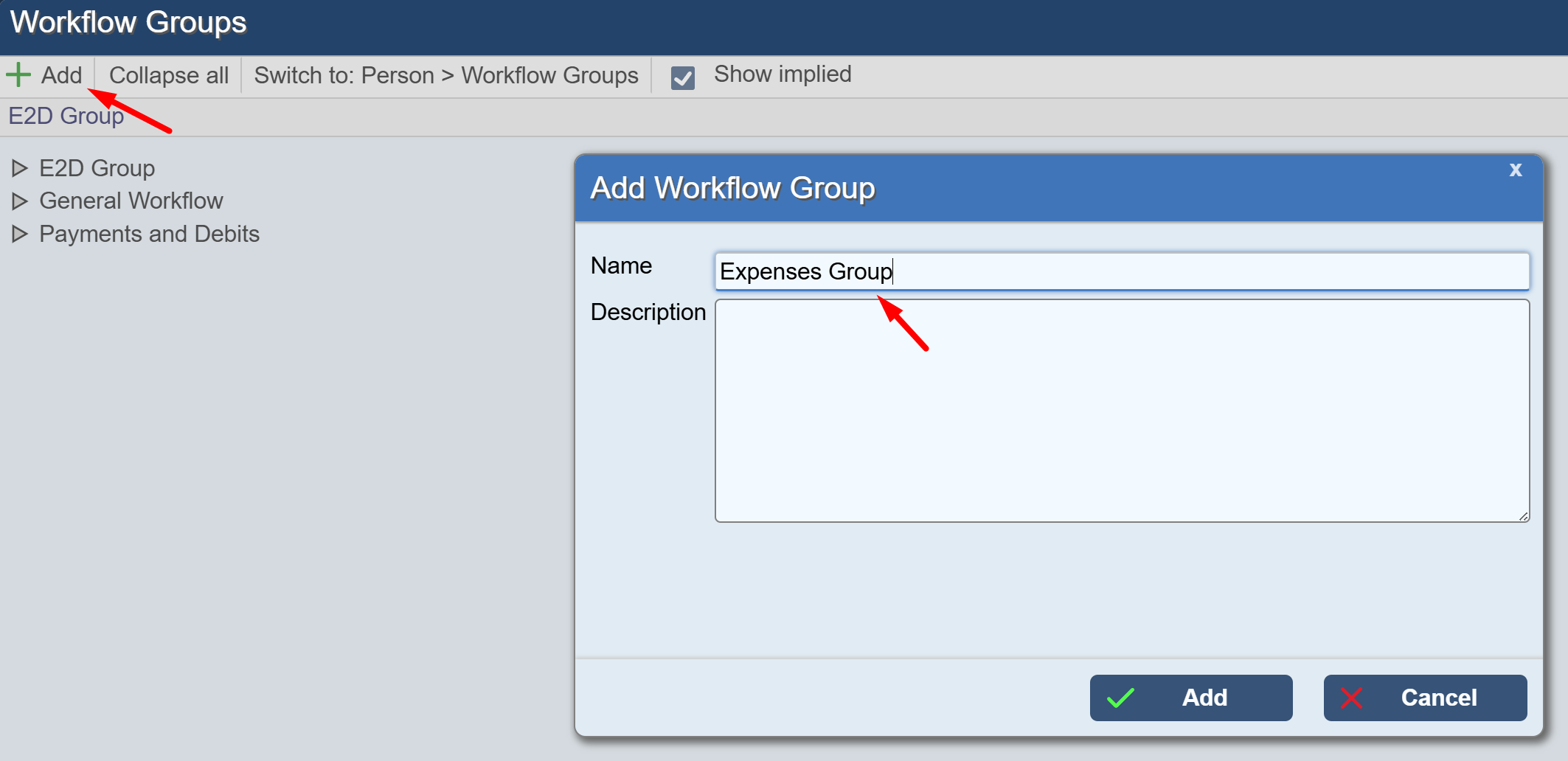The width and height of the screenshot is (1568, 761).
Task: Cancel the Add Workflow Group dialog
Action: [1425, 698]
